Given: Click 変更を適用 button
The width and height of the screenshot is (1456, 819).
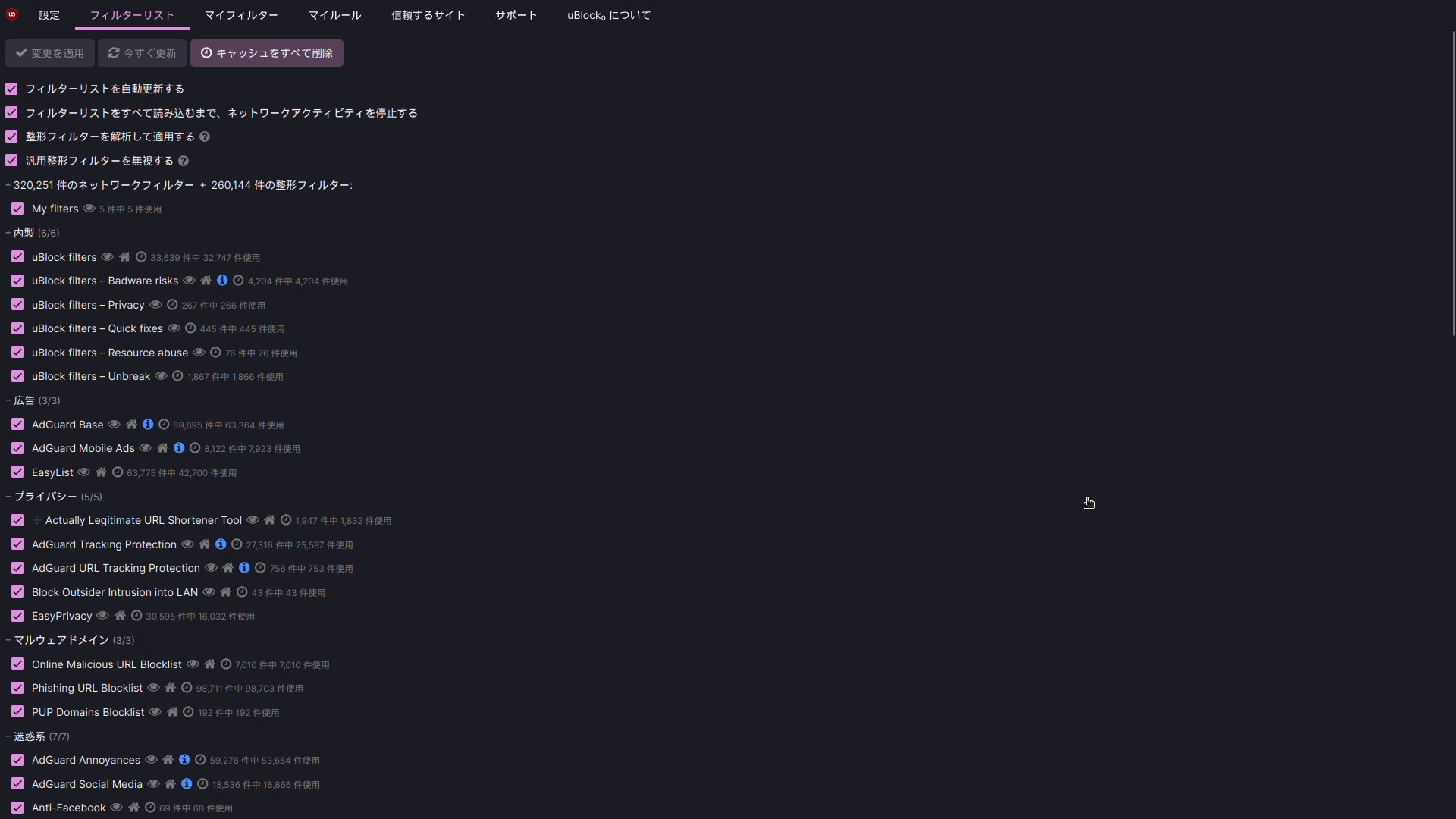Looking at the screenshot, I should [50, 53].
